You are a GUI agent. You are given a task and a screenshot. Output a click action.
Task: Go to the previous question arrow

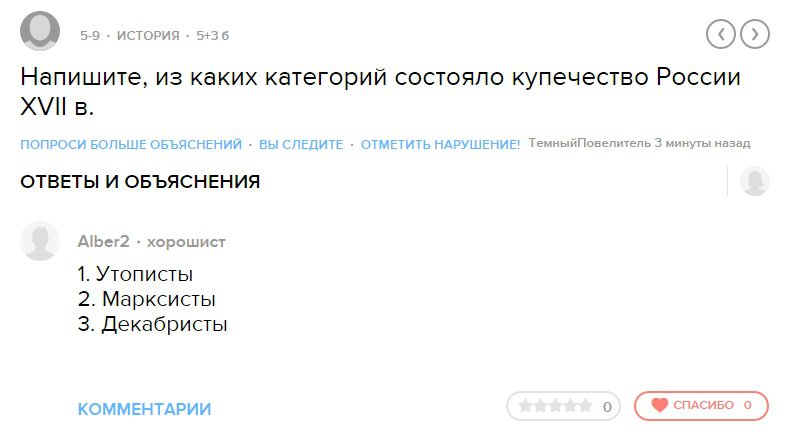click(x=721, y=34)
